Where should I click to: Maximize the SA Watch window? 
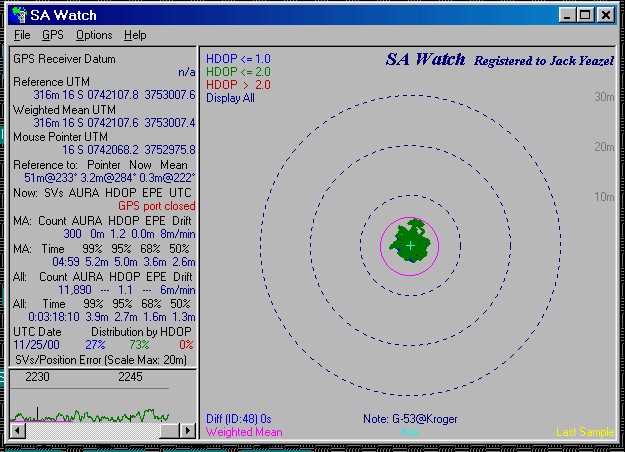tap(587, 15)
